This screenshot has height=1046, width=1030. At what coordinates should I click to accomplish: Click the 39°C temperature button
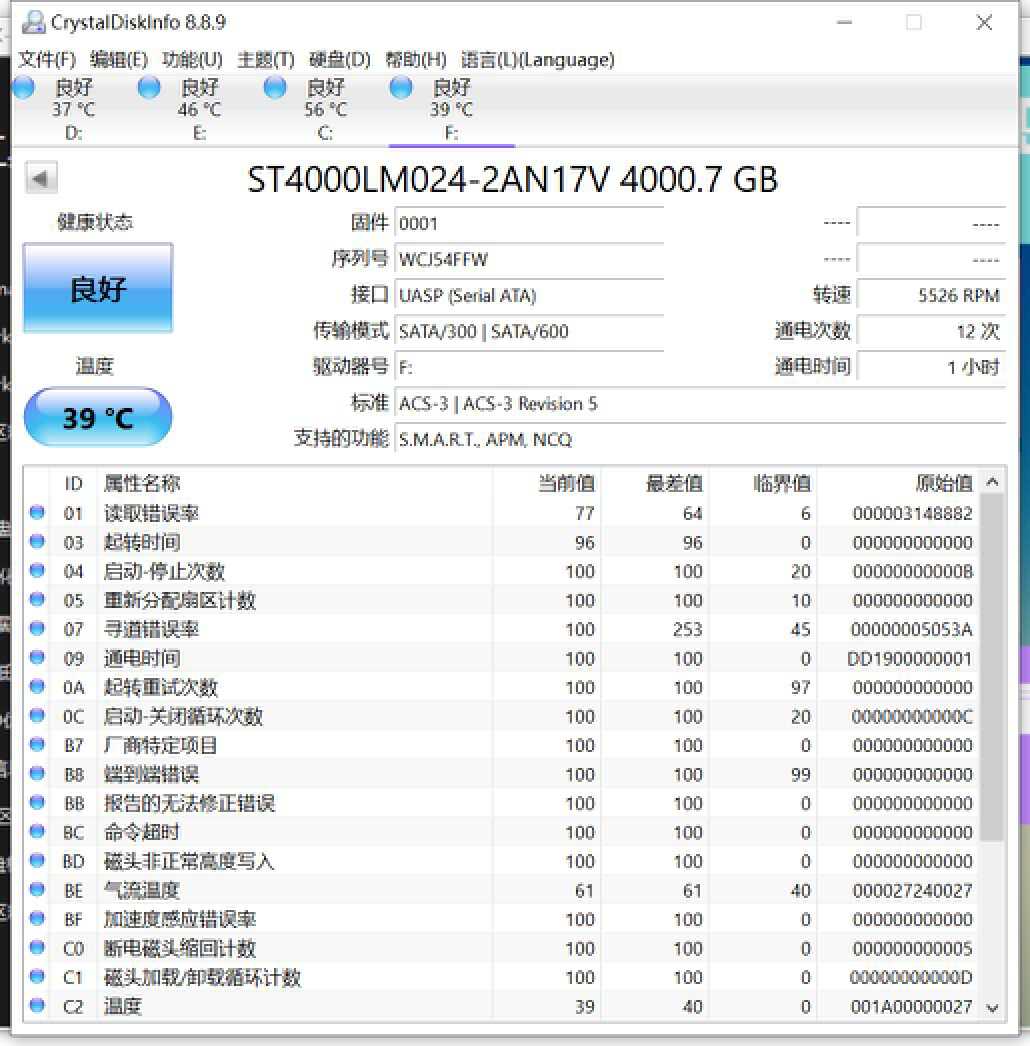(97, 417)
